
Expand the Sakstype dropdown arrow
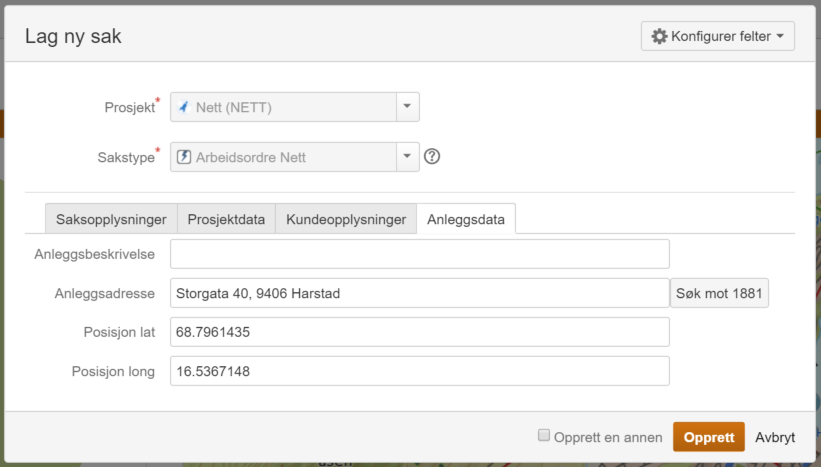[x=407, y=157]
